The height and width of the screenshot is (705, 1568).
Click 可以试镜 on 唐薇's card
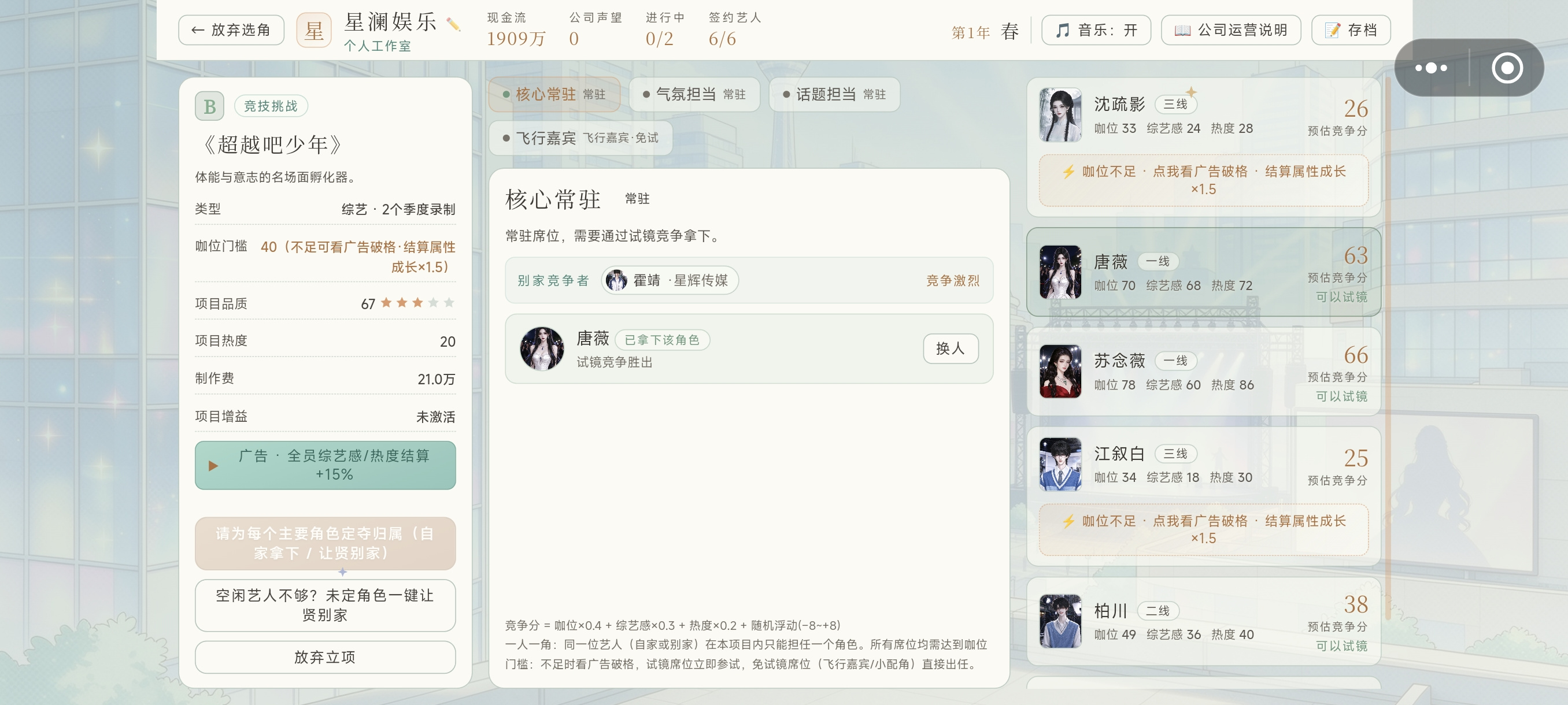[1341, 297]
